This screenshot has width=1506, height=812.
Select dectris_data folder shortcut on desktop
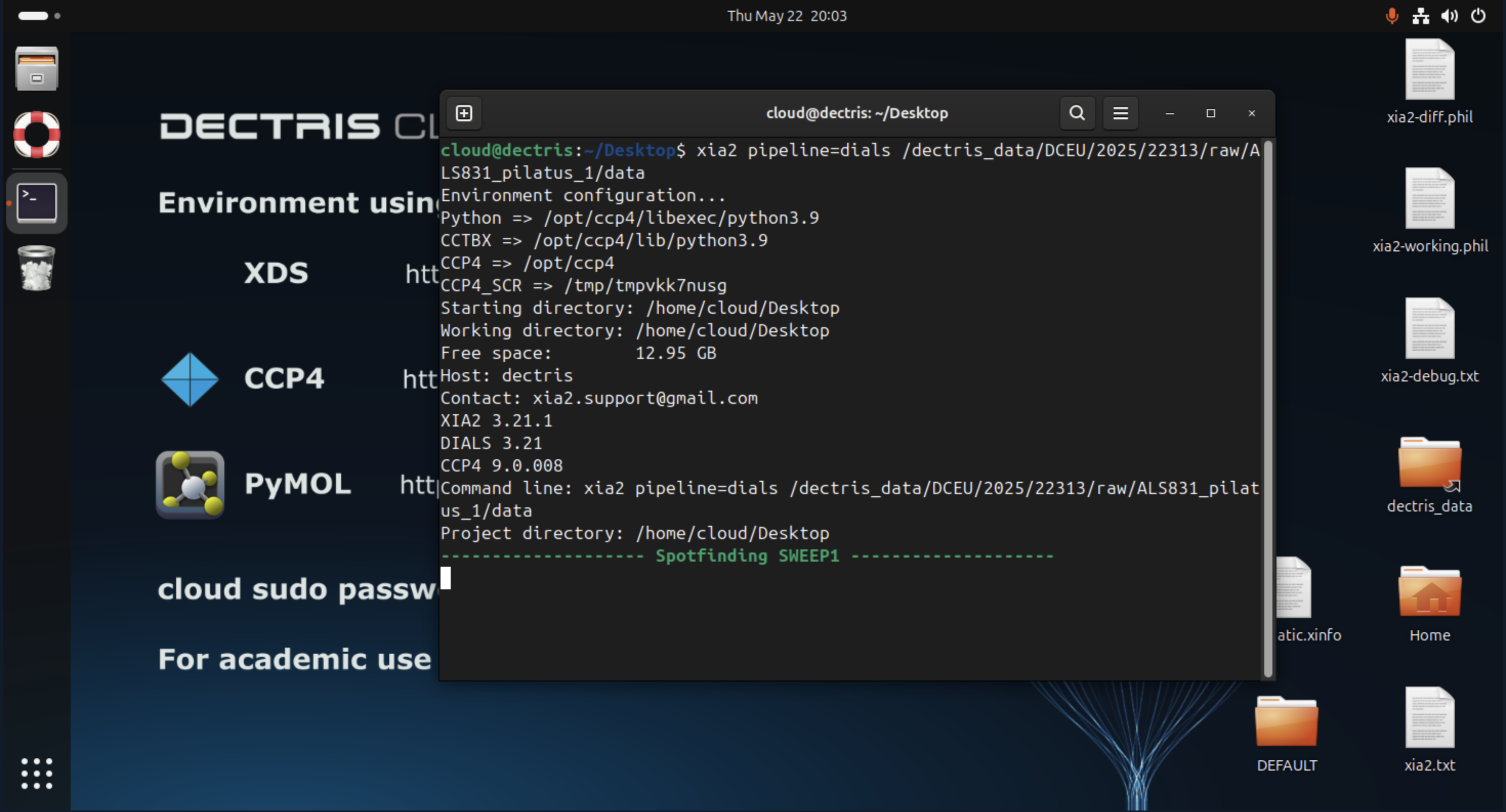point(1430,475)
